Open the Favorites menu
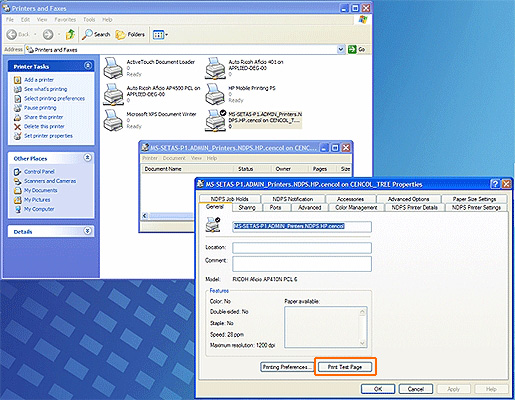515x400 pixels. (65, 20)
